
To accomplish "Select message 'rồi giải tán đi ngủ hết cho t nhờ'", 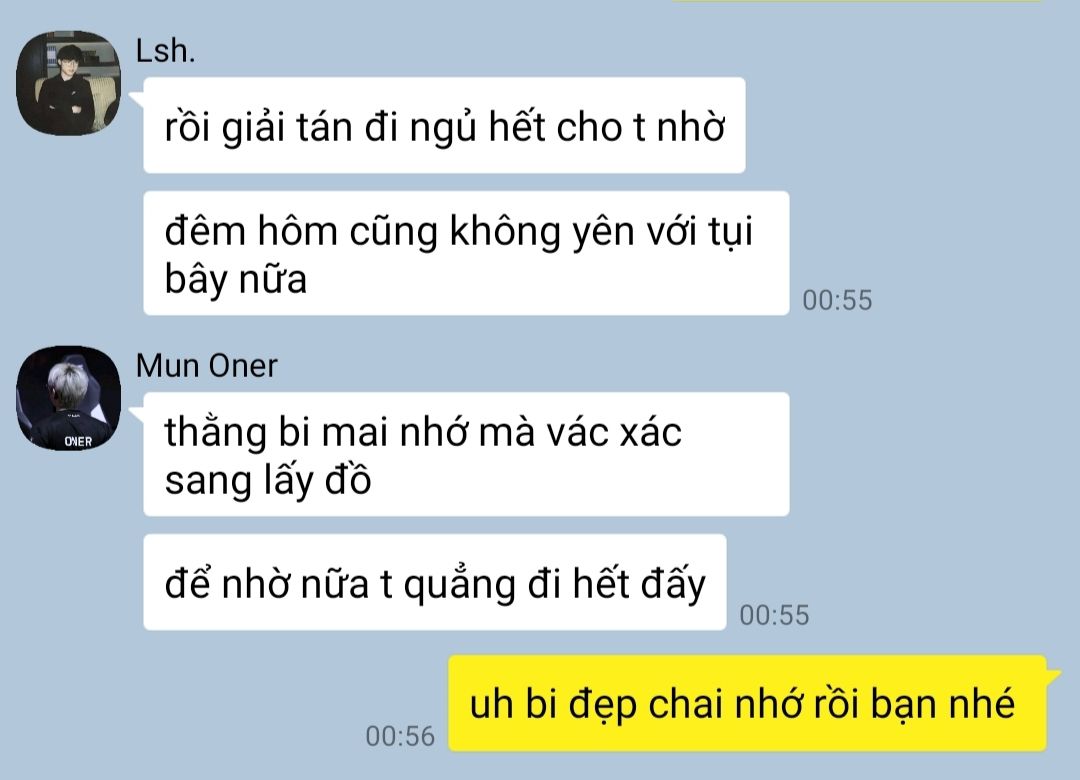I will (x=444, y=125).
